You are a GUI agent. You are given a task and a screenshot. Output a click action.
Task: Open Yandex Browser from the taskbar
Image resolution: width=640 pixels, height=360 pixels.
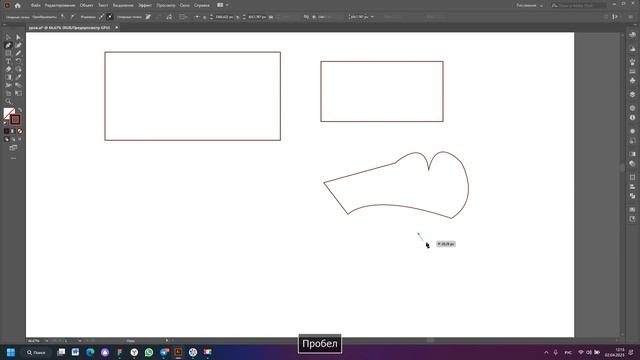click(134, 352)
